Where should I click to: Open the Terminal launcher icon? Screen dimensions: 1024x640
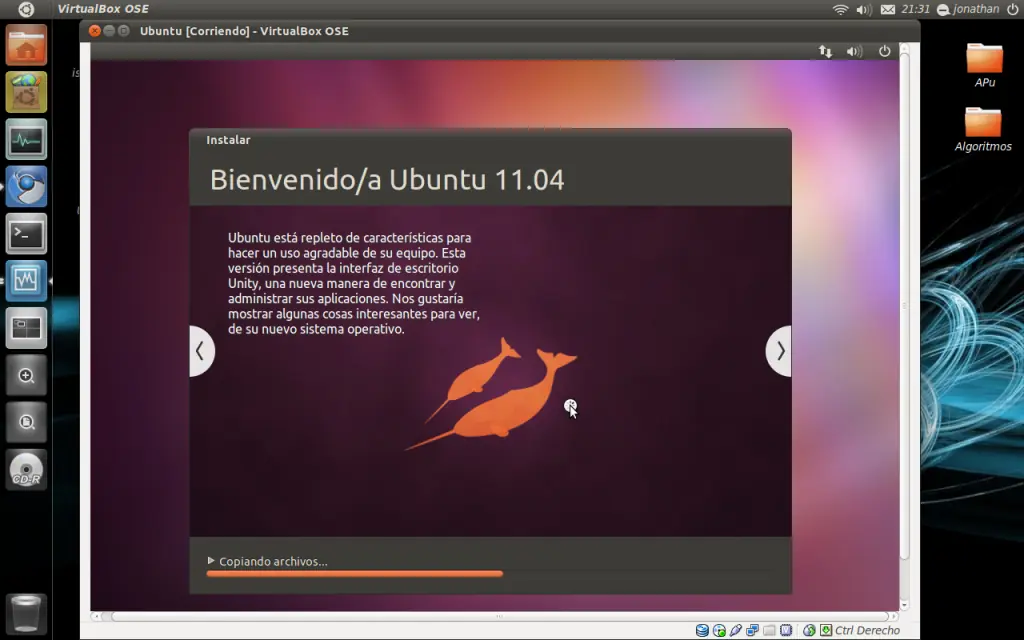pos(26,233)
